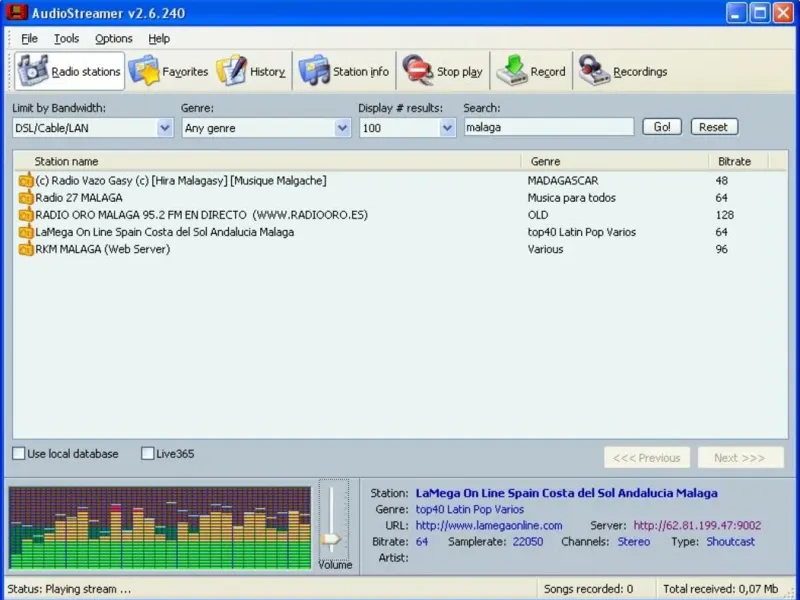Viewport: 800px width, 600px height.
Task: Open the Recordings headphones icon
Action: (594, 71)
